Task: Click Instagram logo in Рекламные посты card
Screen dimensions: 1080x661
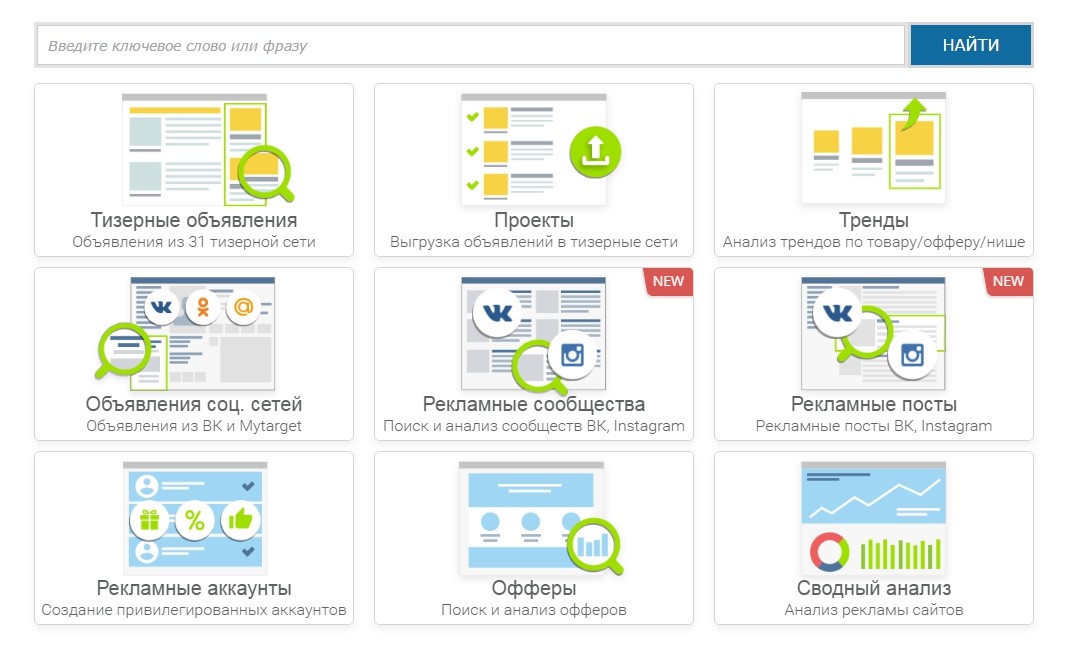Action: click(x=912, y=355)
